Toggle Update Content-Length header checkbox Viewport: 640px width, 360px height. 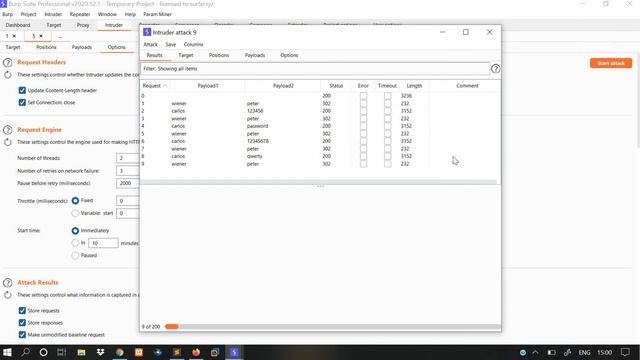(22, 91)
